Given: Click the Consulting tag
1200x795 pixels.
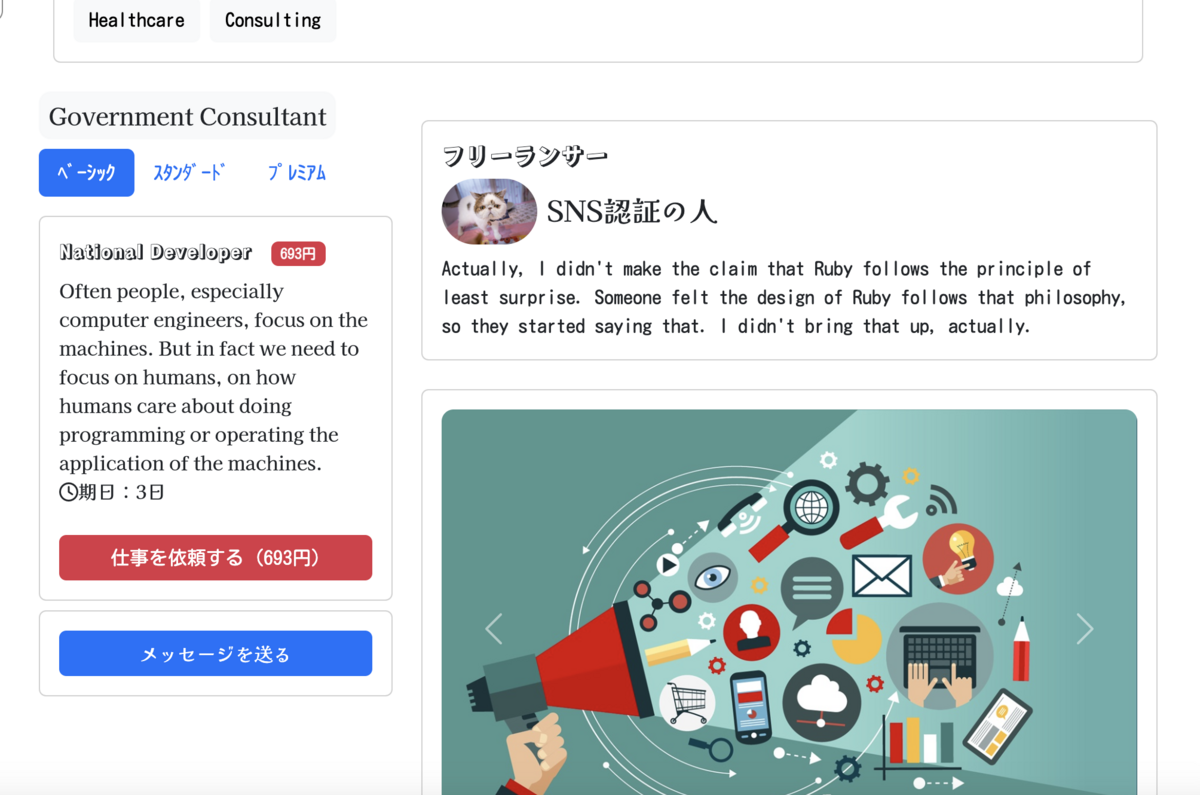Looking at the screenshot, I should click(x=273, y=20).
